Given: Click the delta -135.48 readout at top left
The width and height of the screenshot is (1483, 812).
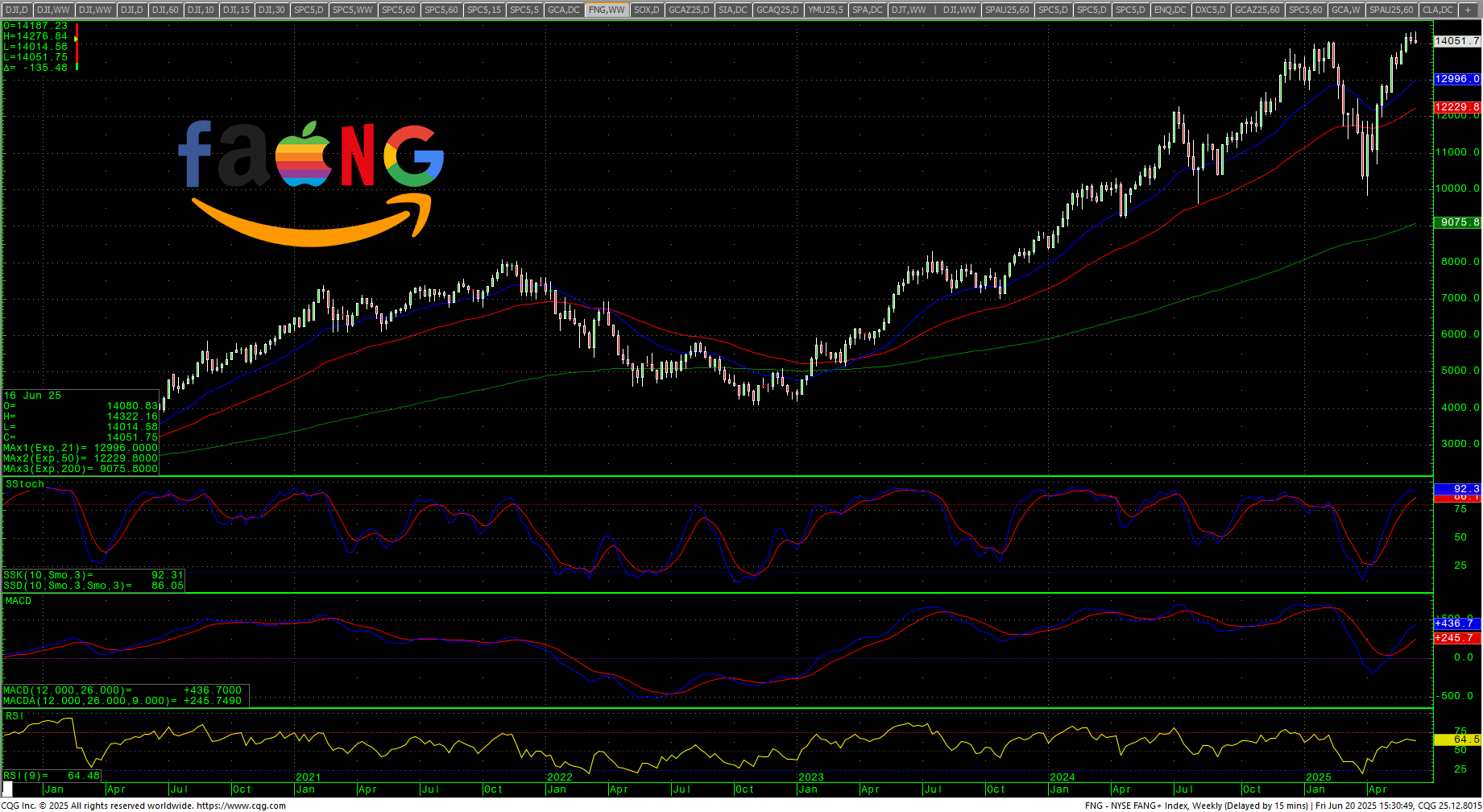Looking at the screenshot, I should click(35, 68).
